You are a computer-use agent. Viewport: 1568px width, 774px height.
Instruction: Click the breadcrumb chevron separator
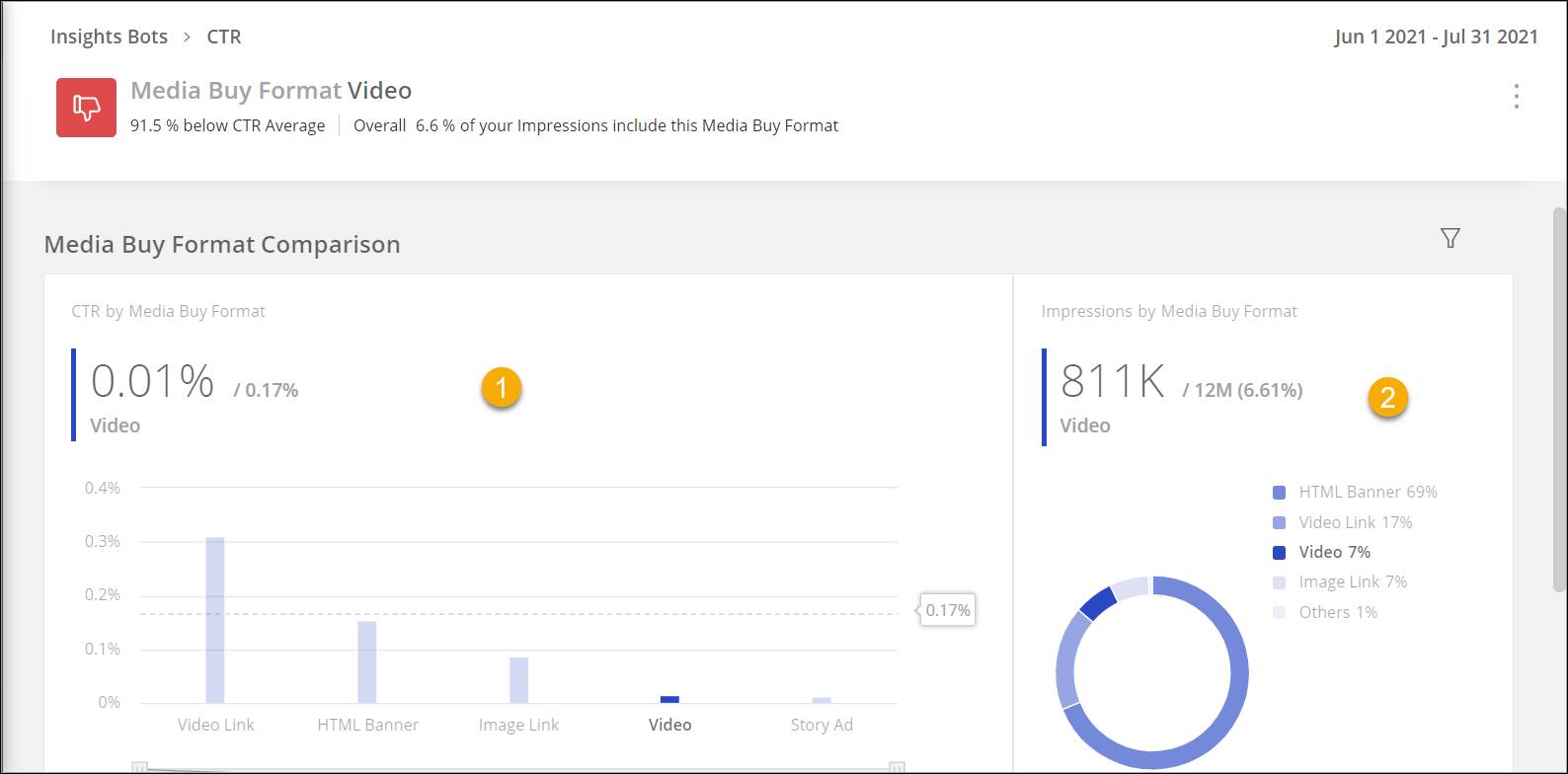pyautogui.click(x=187, y=38)
